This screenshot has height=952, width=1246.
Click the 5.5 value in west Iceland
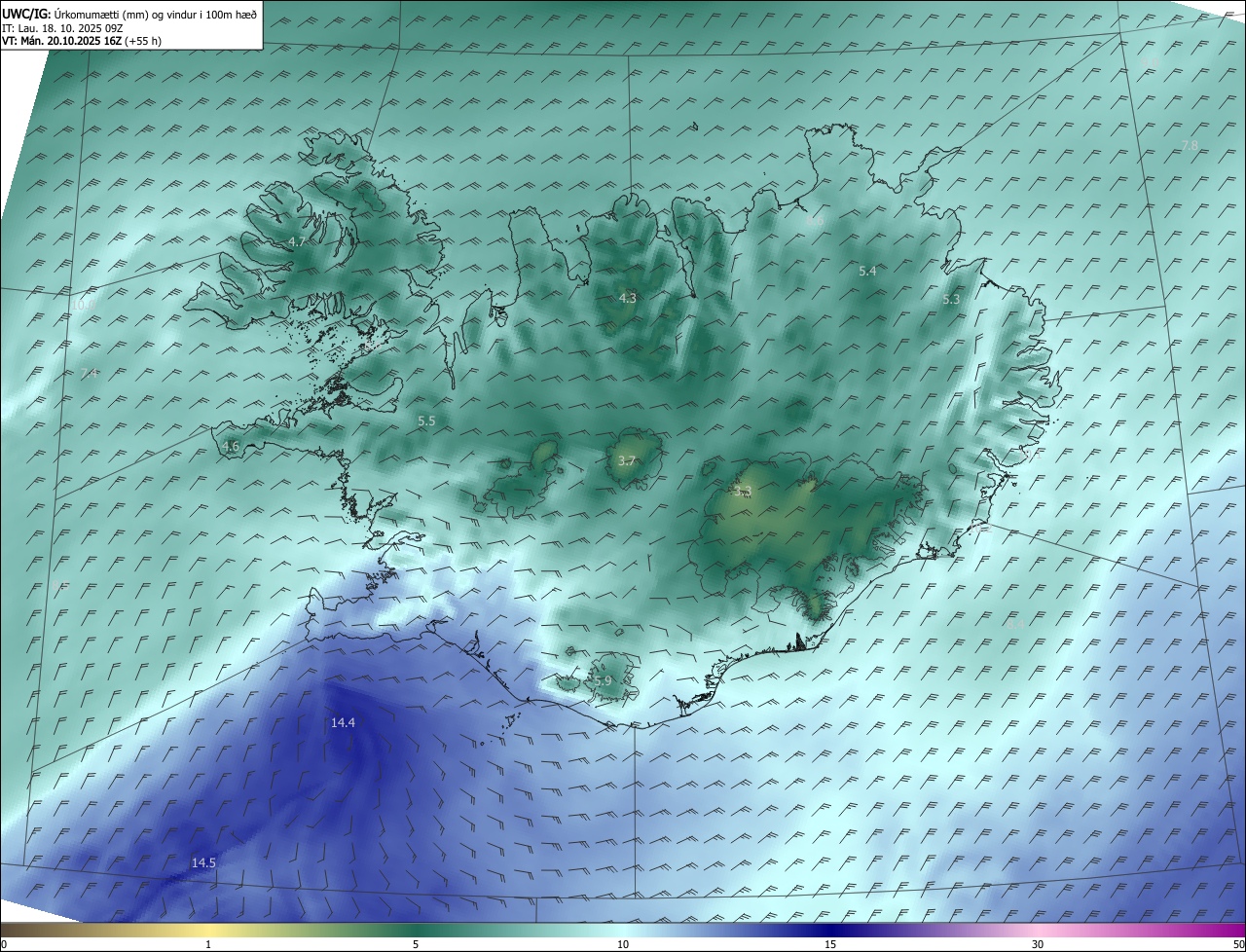pyautogui.click(x=426, y=421)
